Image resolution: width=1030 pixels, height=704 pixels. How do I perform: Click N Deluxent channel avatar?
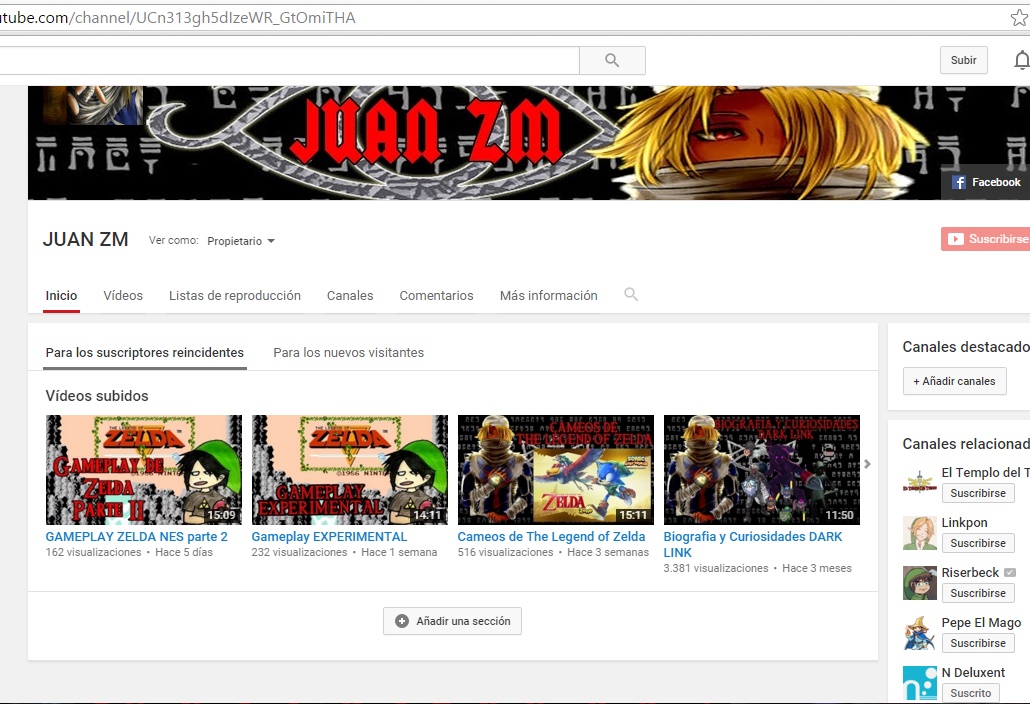(920, 683)
